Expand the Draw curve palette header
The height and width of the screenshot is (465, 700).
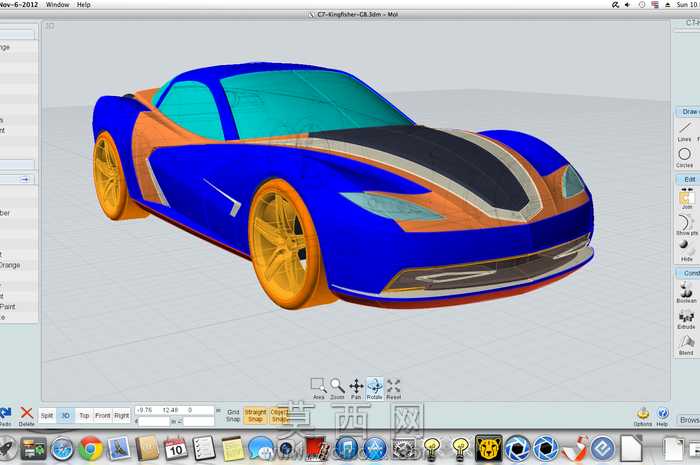688,112
